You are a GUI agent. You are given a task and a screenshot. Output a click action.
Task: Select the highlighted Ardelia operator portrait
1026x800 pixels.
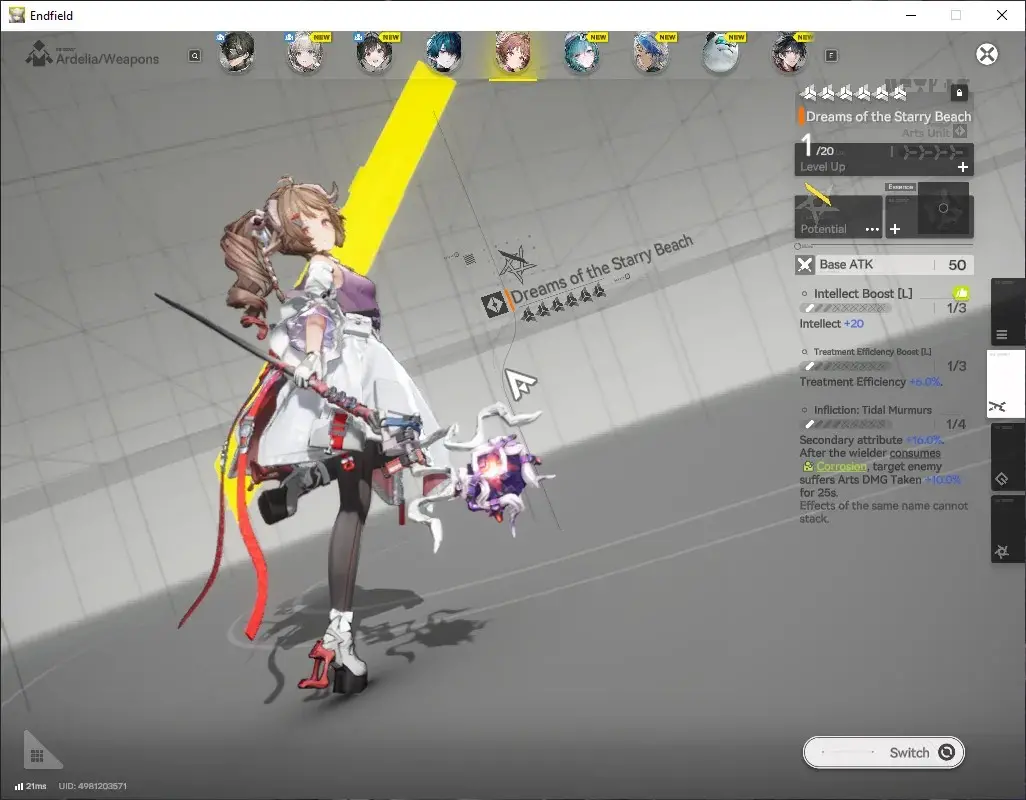[513, 52]
